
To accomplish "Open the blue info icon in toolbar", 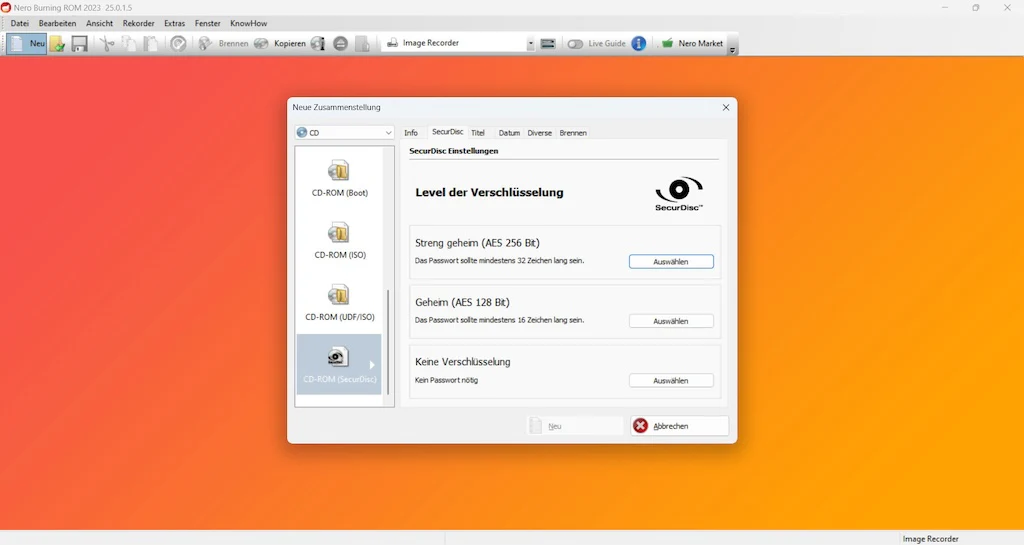I will click(x=639, y=44).
